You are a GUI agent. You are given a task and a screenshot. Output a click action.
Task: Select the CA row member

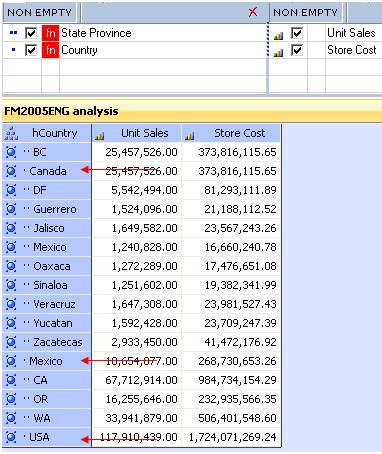point(40,380)
